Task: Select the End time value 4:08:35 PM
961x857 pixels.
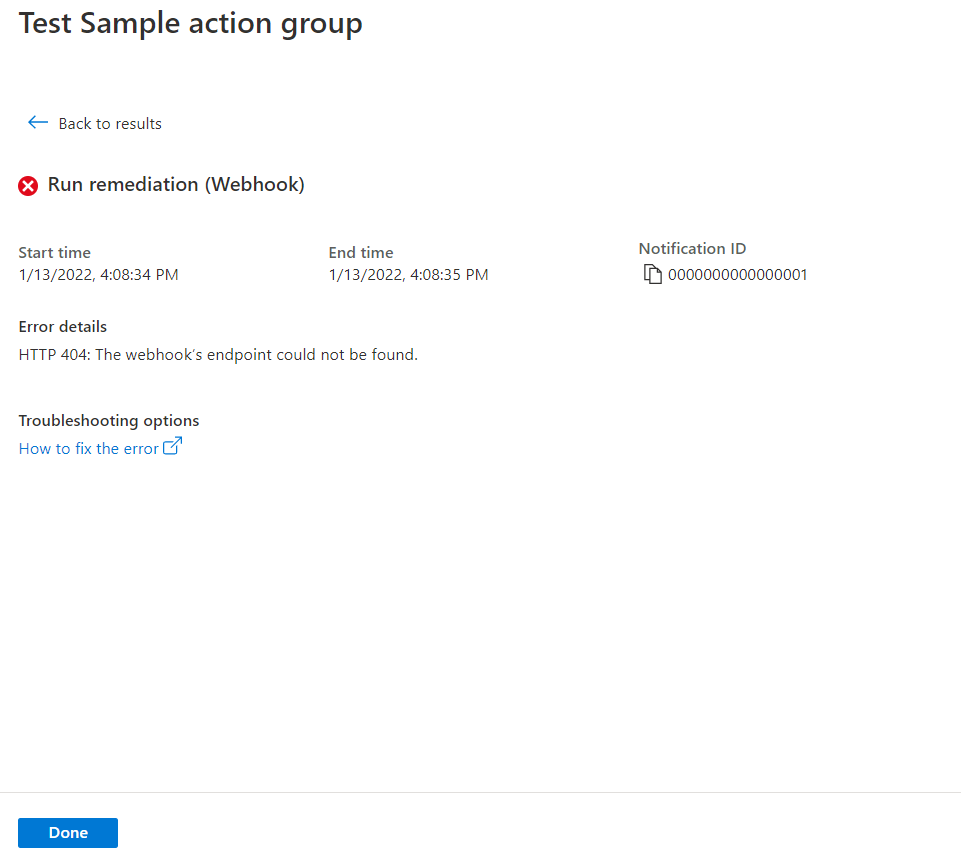Action: point(409,275)
